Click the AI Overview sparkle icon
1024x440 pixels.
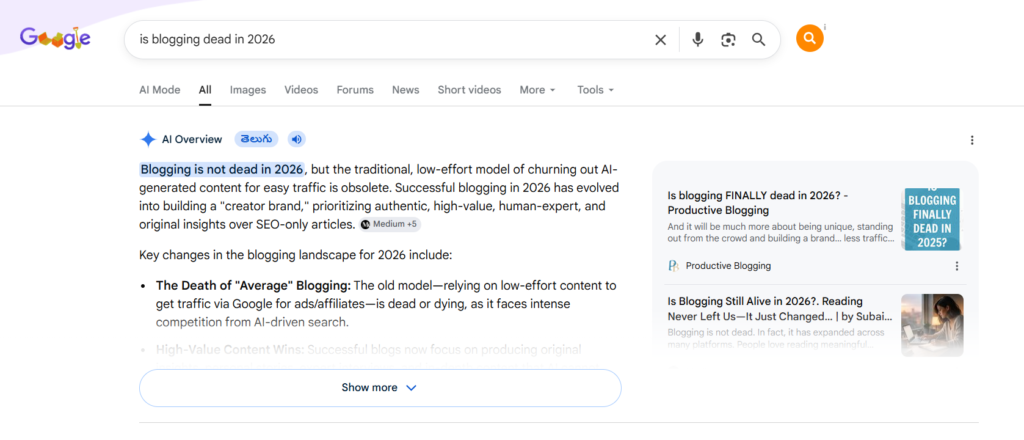(x=148, y=139)
